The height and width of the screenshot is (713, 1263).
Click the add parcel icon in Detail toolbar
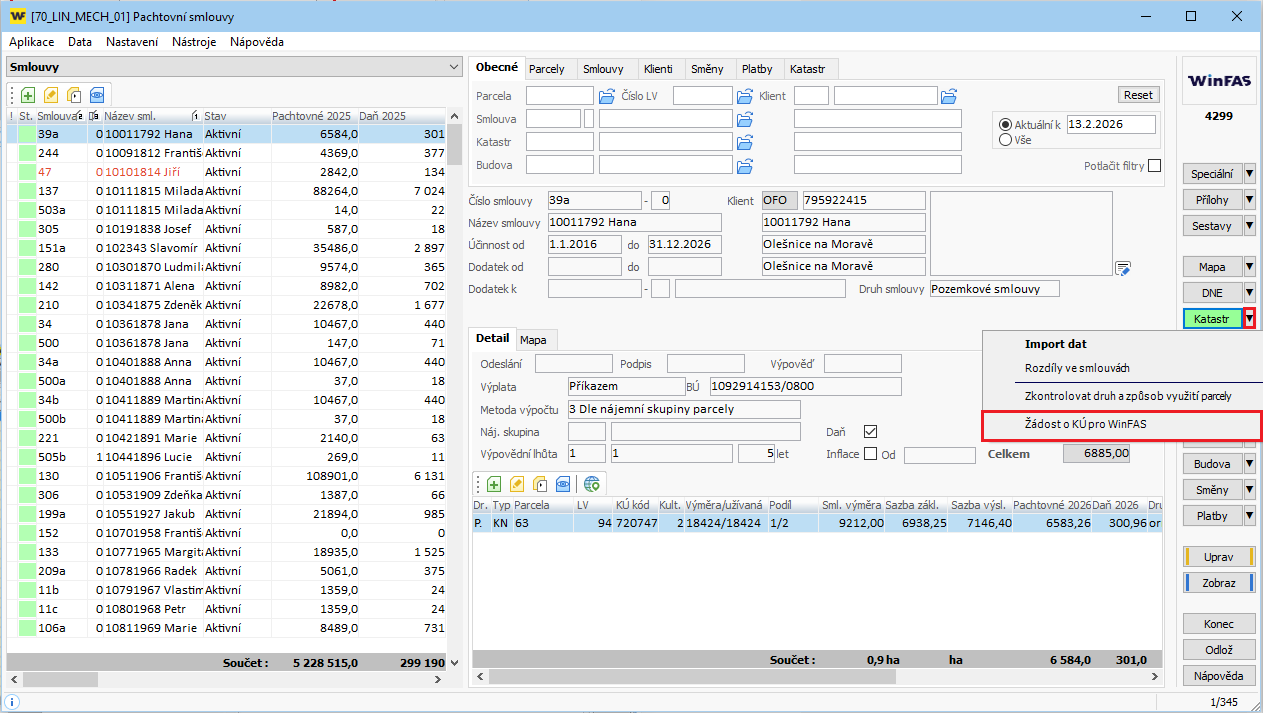494,484
